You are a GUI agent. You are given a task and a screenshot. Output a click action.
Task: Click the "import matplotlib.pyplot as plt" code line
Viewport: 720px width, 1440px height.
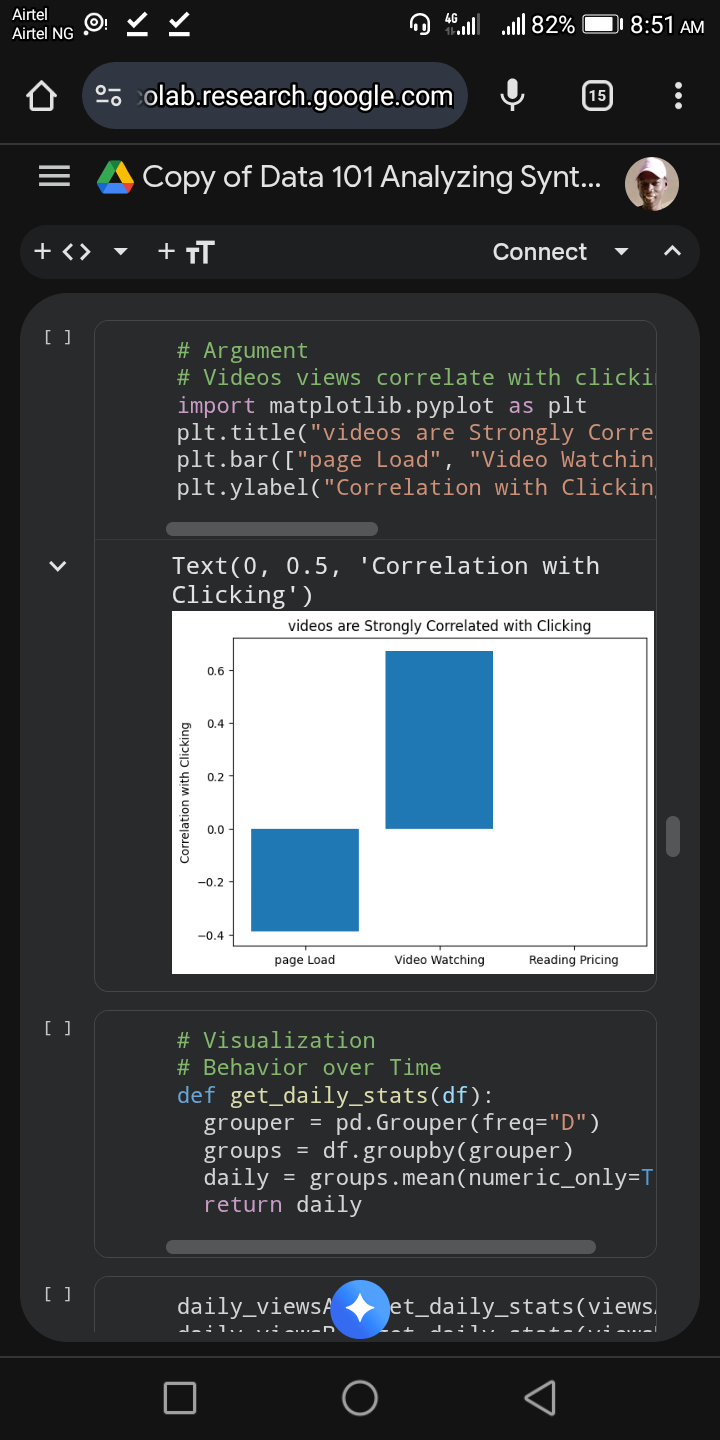382,405
